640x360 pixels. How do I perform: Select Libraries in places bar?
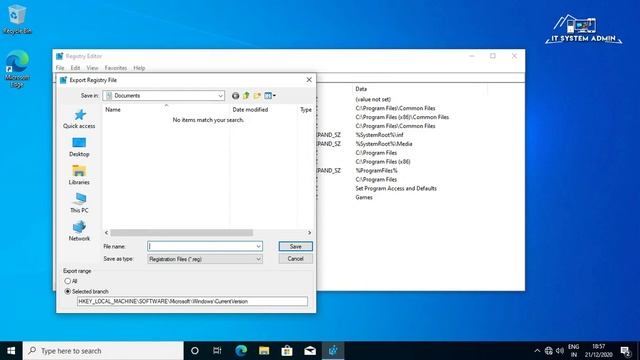[x=79, y=176]
